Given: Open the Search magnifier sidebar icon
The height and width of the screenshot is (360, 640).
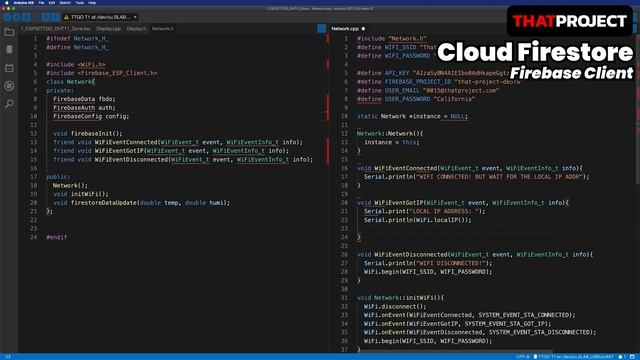Looking at the screenshot, I should click(x=9, y=104).
